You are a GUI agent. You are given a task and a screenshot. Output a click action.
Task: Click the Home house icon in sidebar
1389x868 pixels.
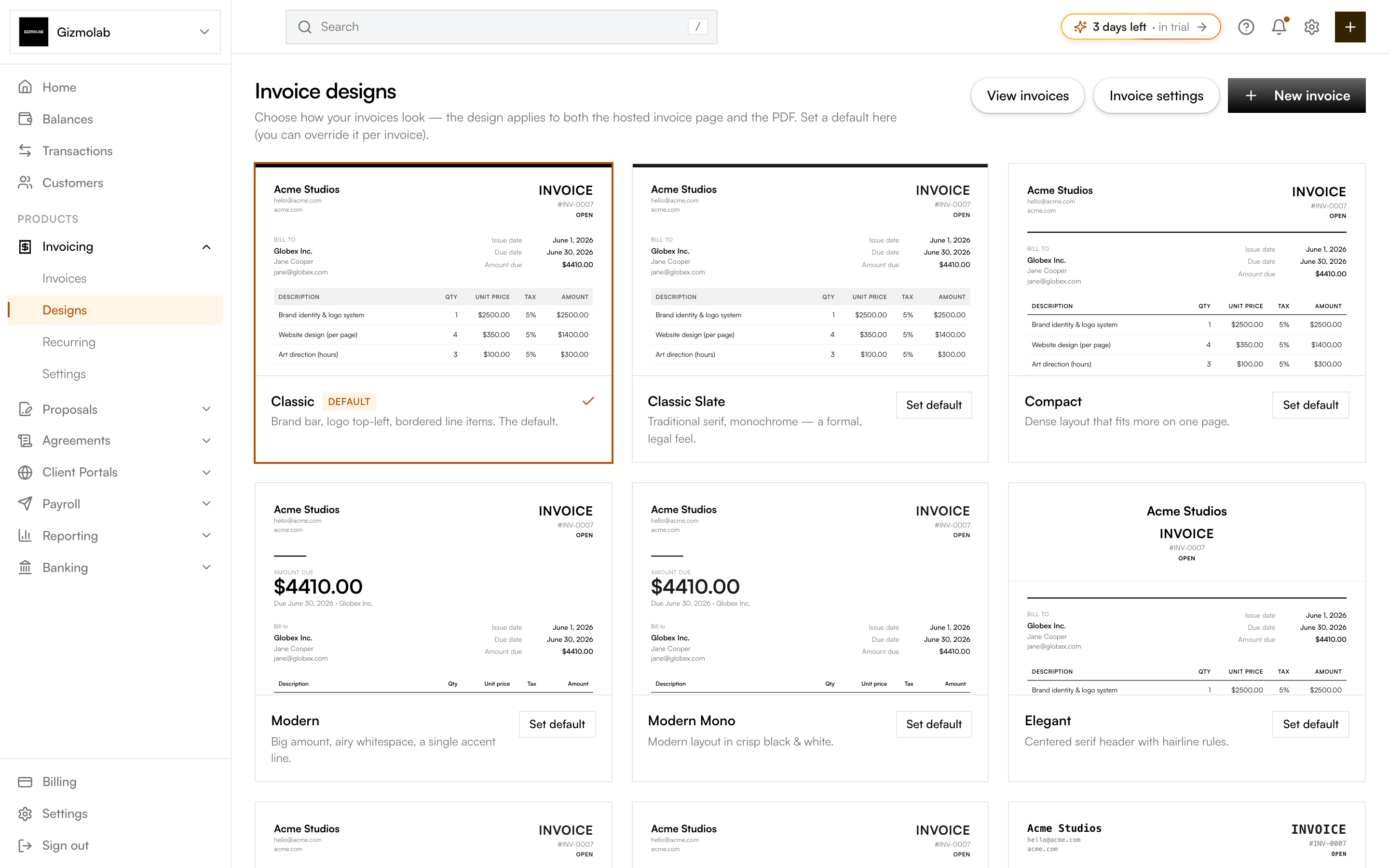[25, 87]
